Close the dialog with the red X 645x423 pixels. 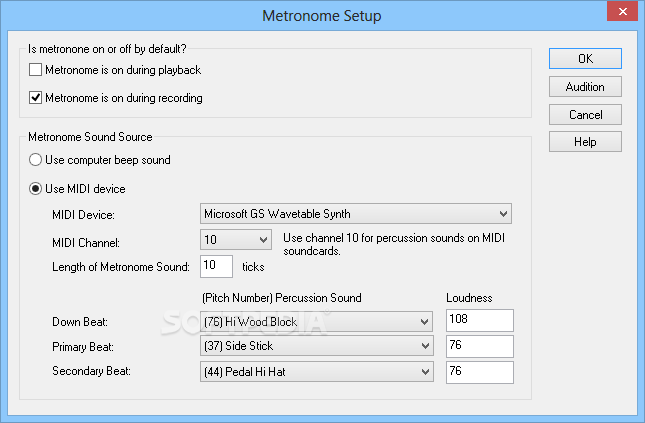tap(622, 12)
